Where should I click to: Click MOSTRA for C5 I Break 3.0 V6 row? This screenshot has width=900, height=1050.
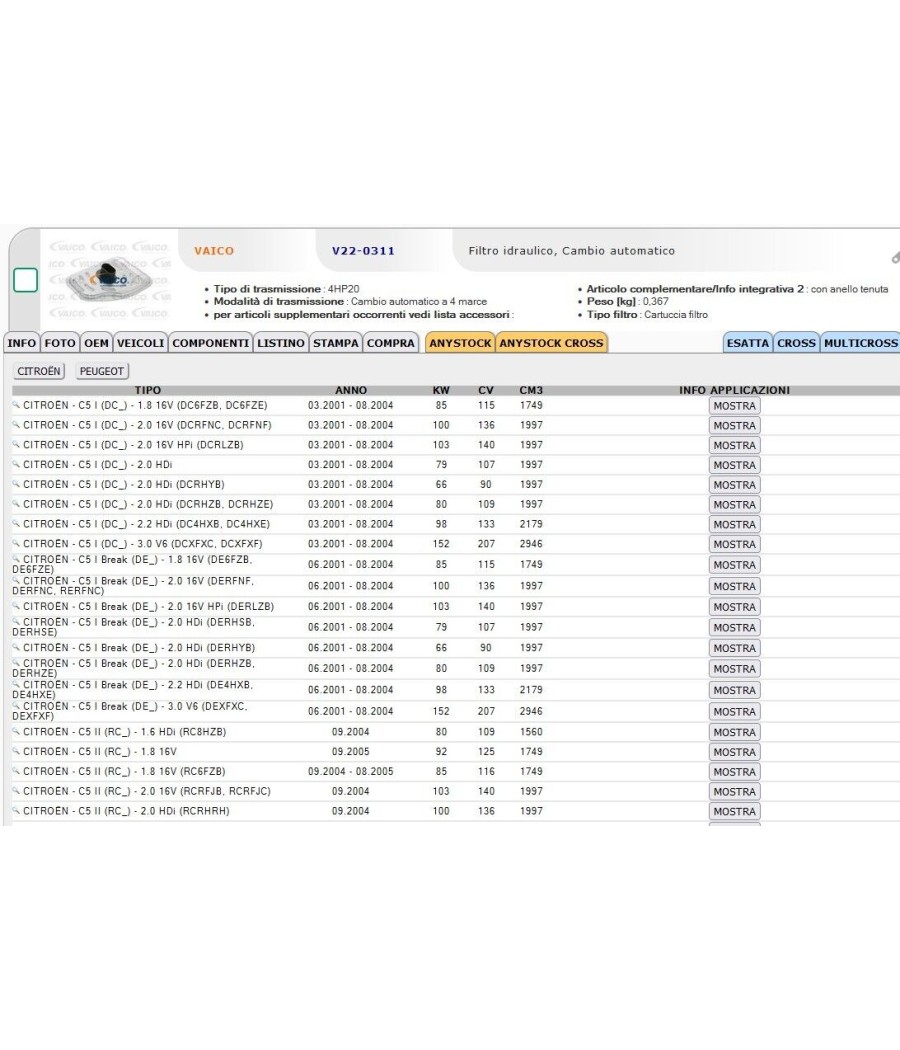tap(735, 712)
